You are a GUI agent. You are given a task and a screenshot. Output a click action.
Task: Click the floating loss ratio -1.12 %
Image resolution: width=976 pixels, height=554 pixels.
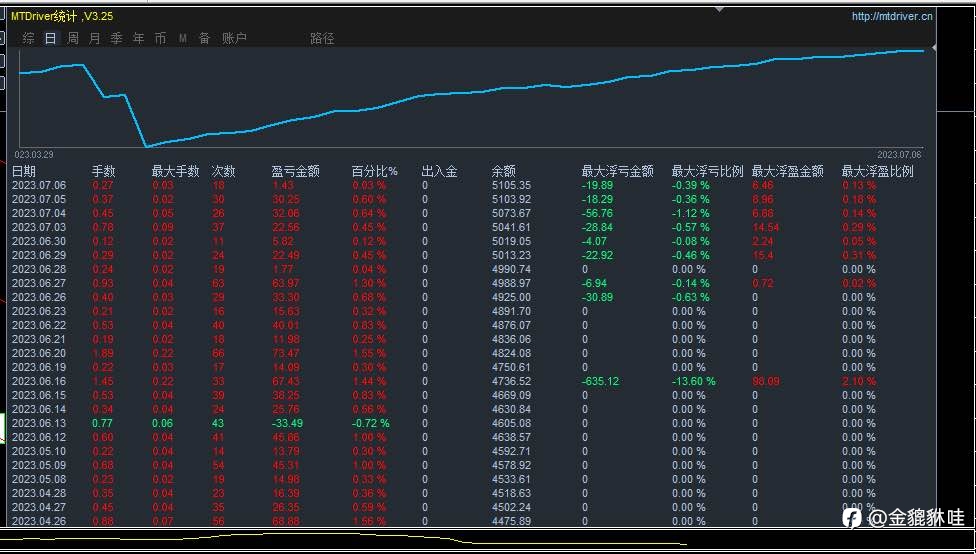tap(691, 214)
